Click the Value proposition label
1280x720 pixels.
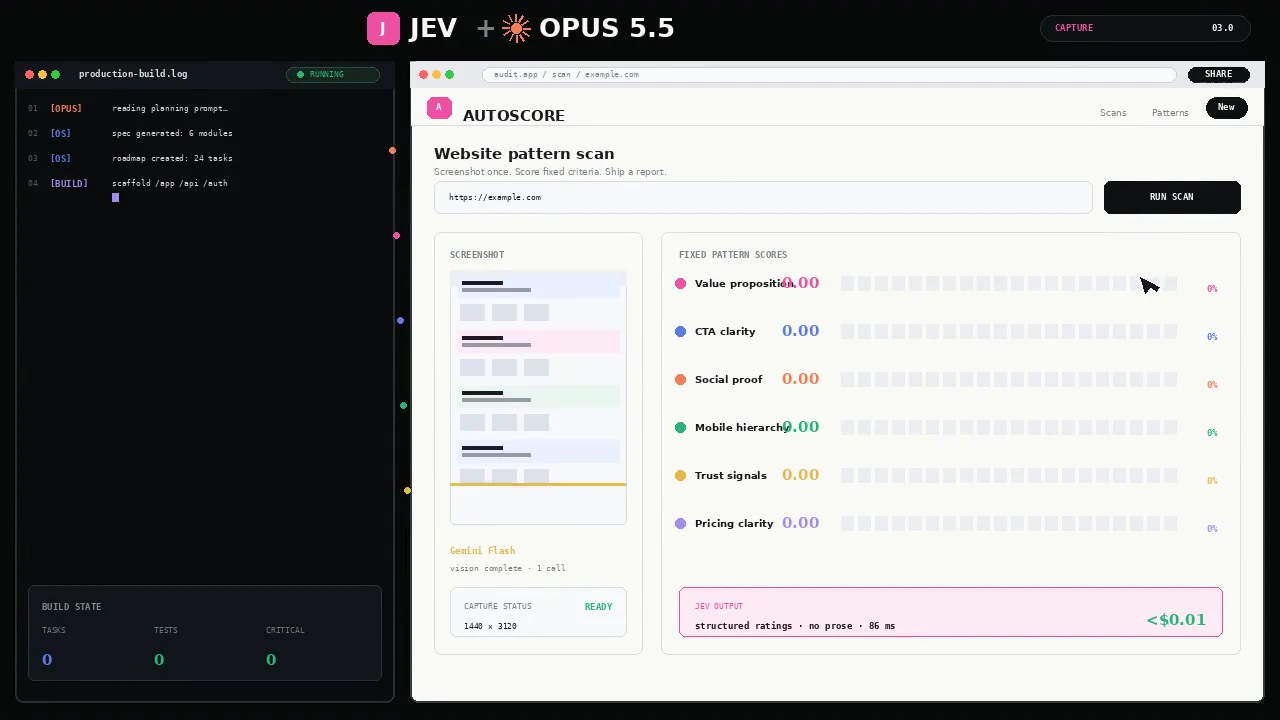pos(745,284)
